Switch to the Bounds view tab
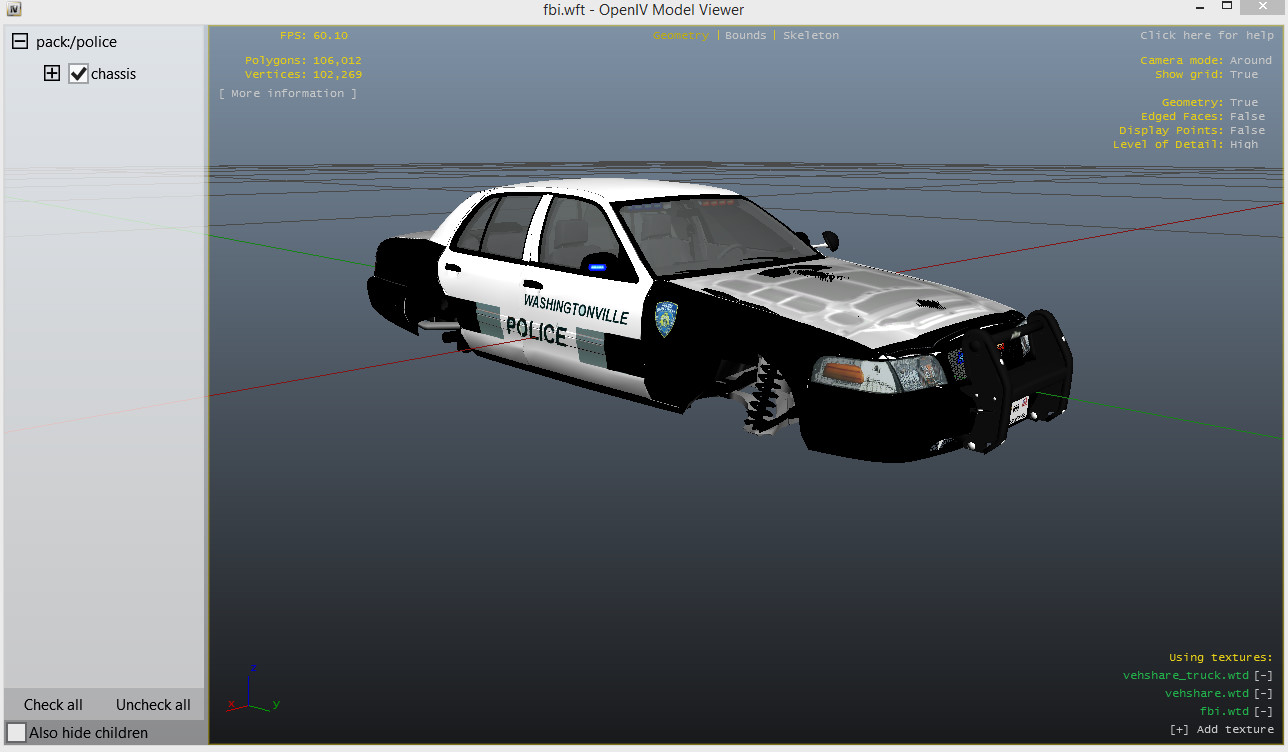This screenshot has height=752, width=1288. (x=746, y=35)
